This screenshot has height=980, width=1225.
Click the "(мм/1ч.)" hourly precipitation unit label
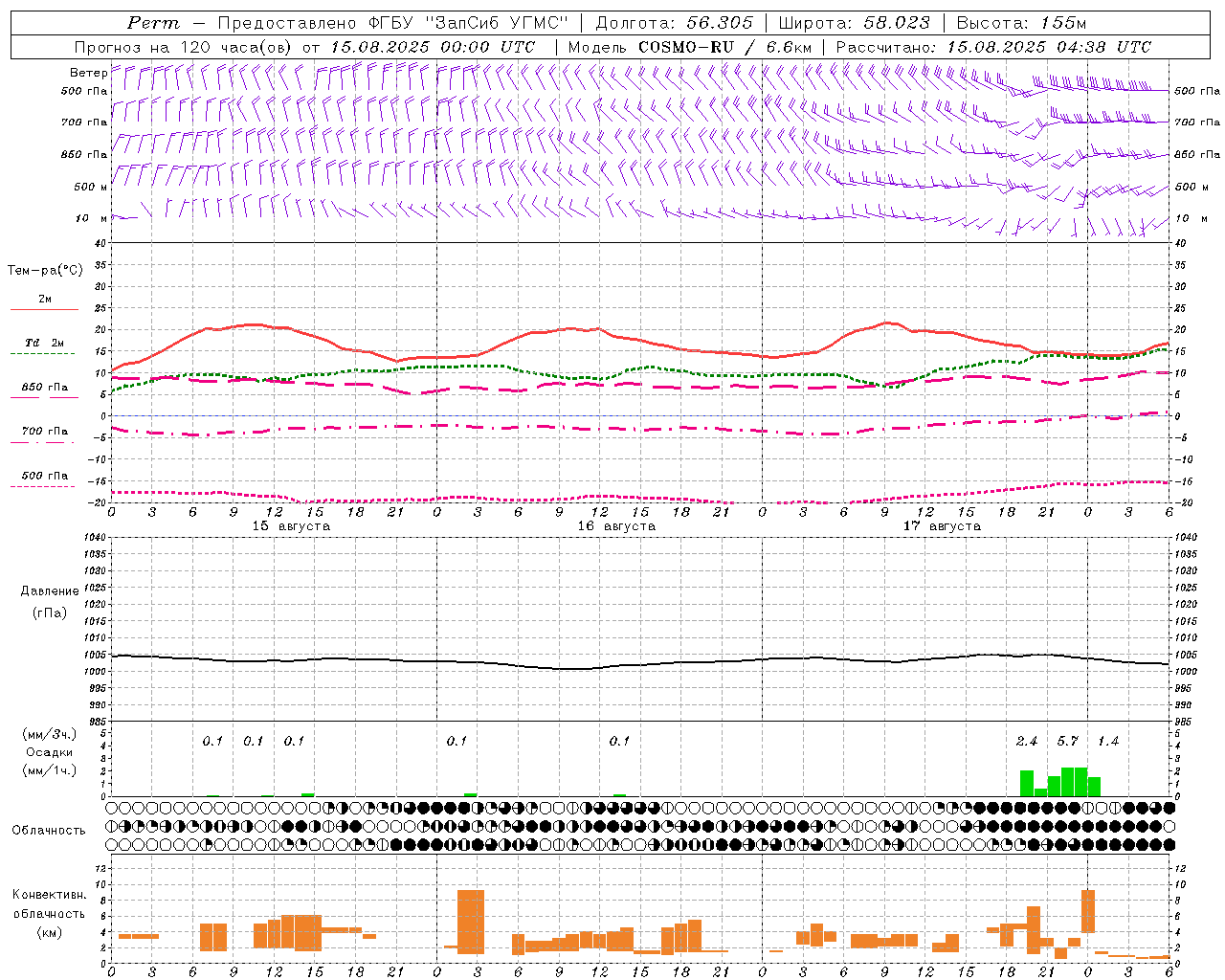point(49,770)
